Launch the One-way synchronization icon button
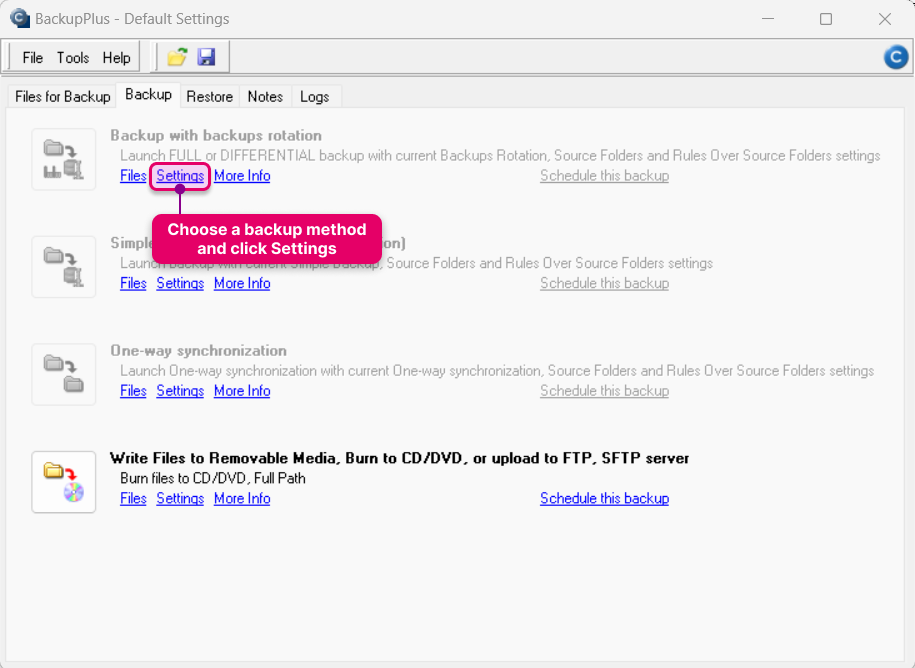The width and height of the screenshot is (915, 668). click(64, 374)
